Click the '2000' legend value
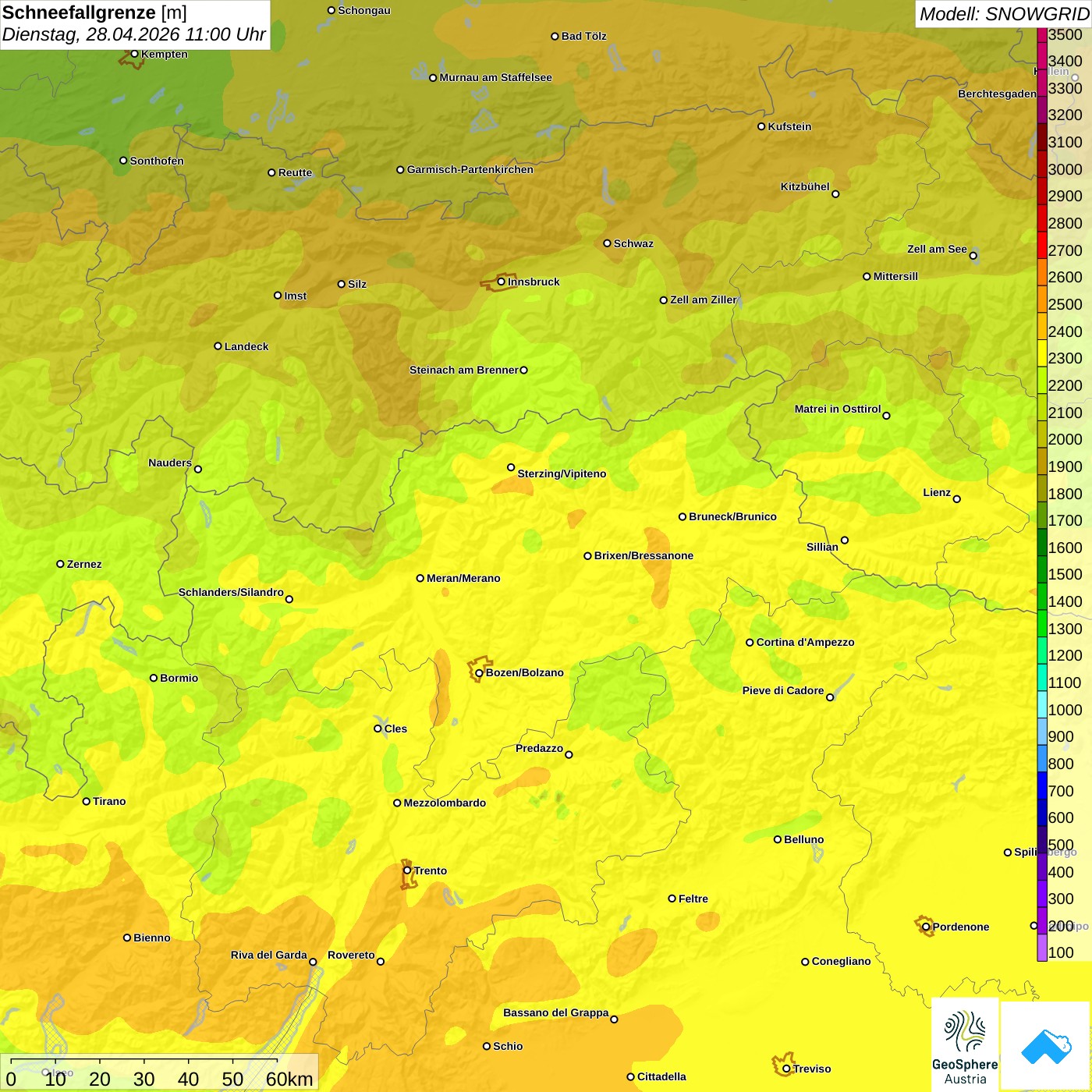The width and height of the screenshot is (1092, 1092). (1065, 439)
